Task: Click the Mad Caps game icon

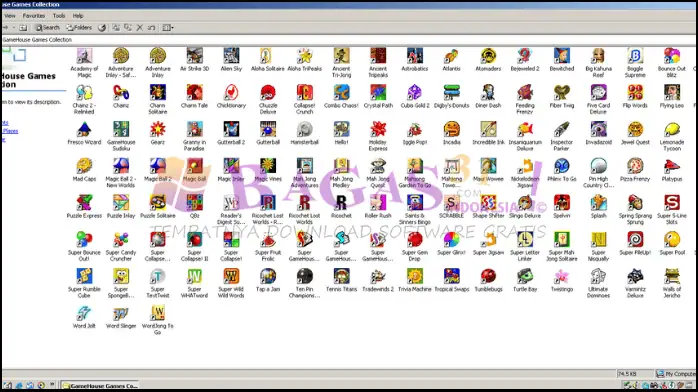Action: pos(84,166)
